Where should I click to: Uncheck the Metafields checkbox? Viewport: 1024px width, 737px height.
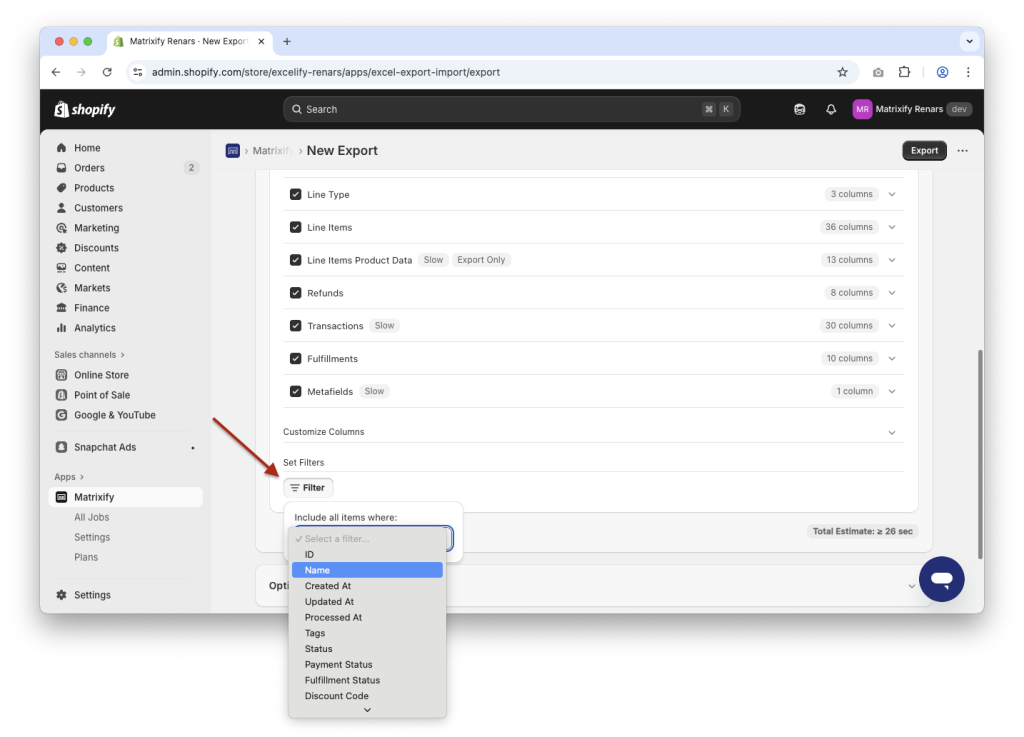(x=295, y=391)
